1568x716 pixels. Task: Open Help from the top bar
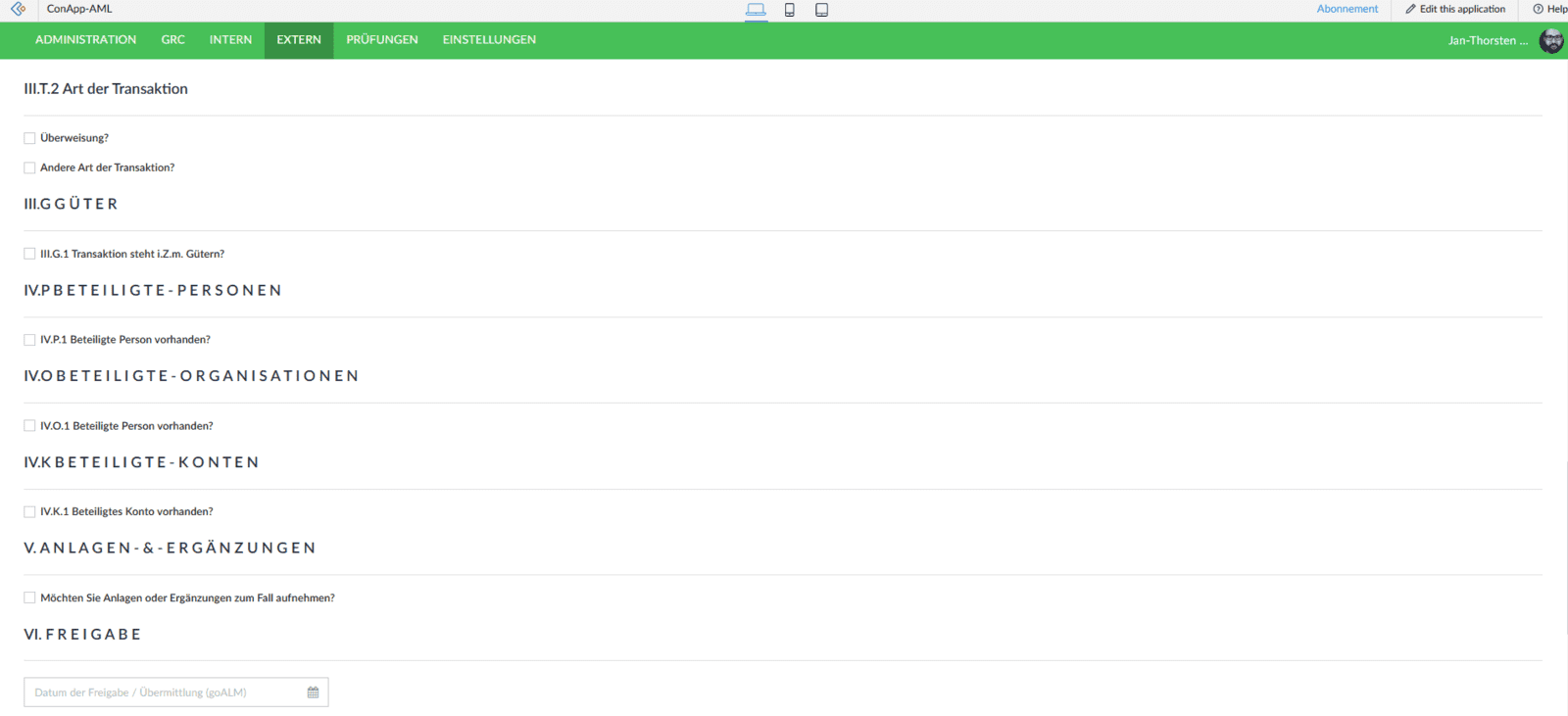point(1549,9)
